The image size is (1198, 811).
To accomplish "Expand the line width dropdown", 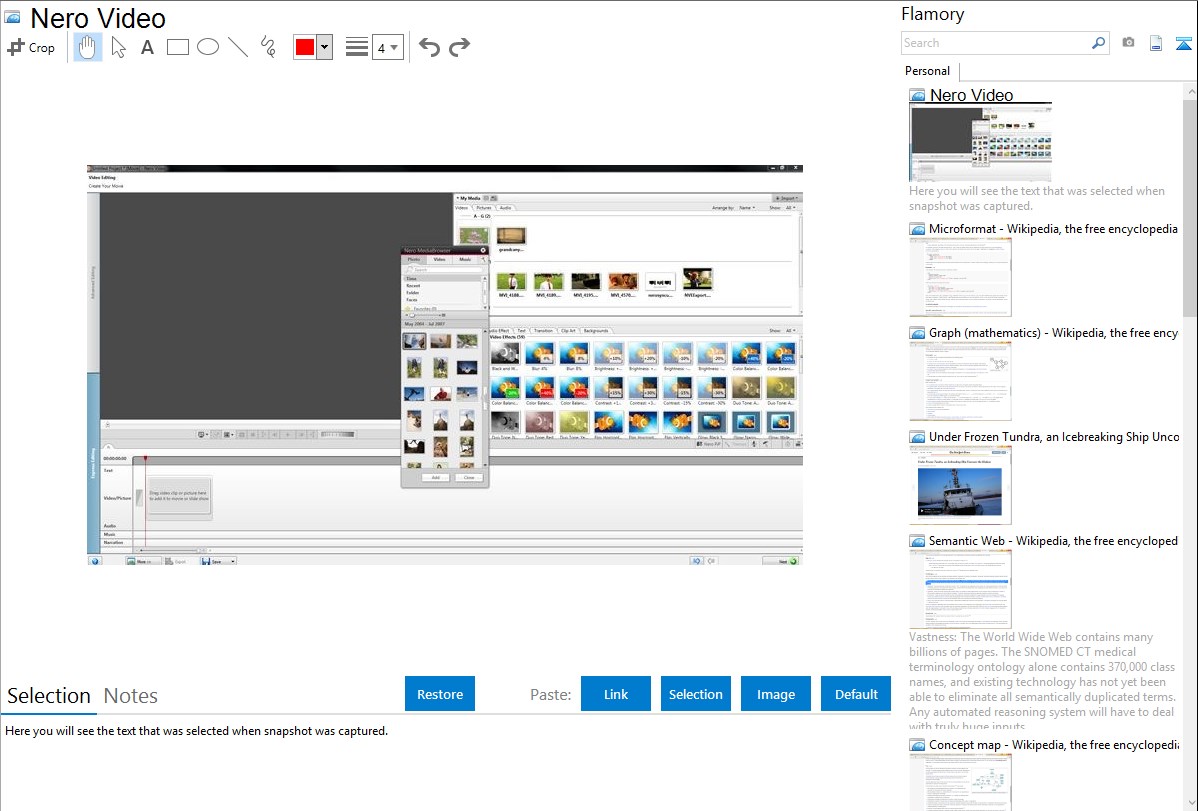I will (x=395, y=47).
